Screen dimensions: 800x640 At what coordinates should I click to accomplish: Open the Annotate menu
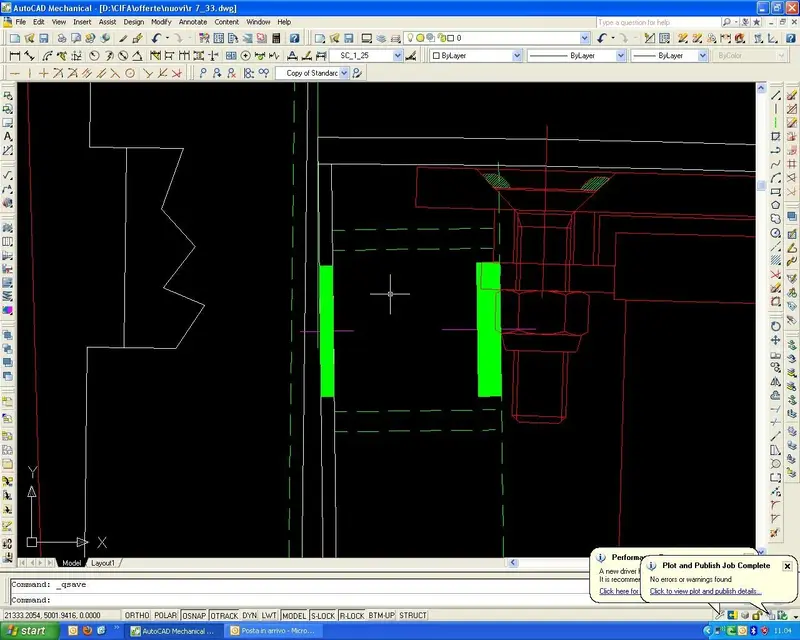point(193,22)
